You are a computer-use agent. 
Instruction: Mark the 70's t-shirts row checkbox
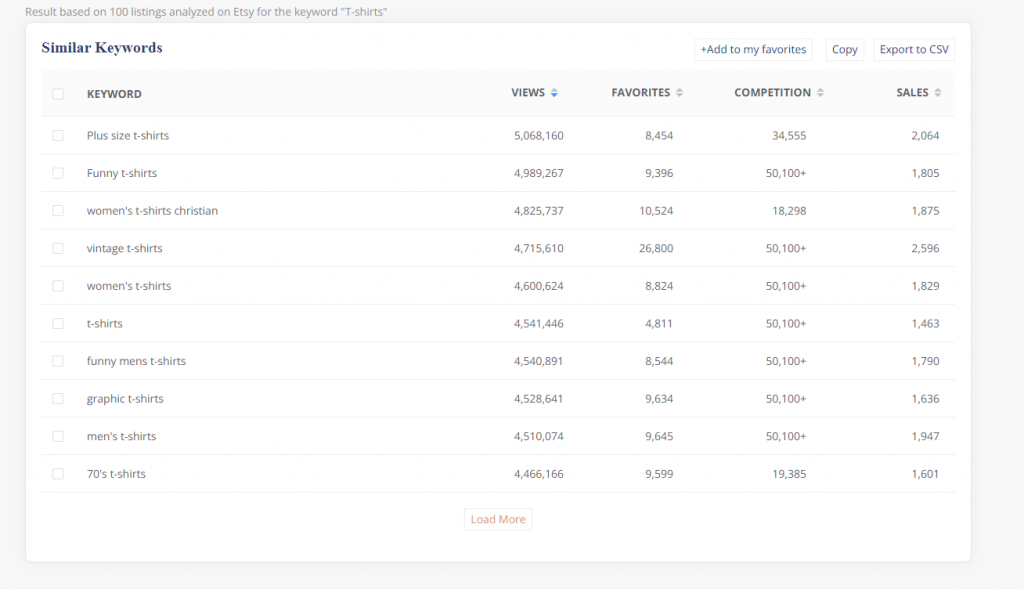[x=58, y=474]
